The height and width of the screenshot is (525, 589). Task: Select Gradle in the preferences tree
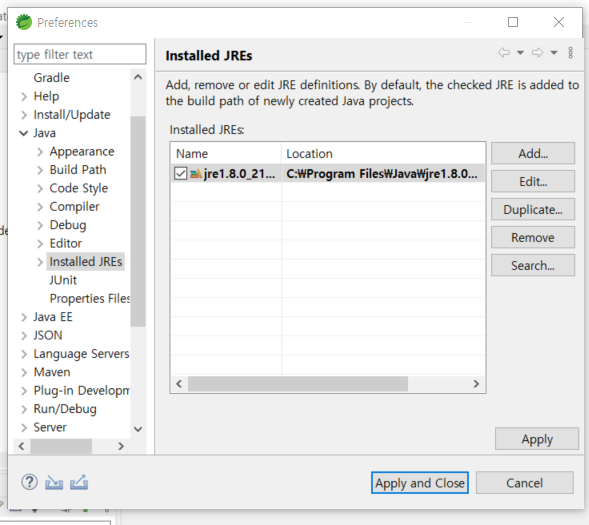51,78
